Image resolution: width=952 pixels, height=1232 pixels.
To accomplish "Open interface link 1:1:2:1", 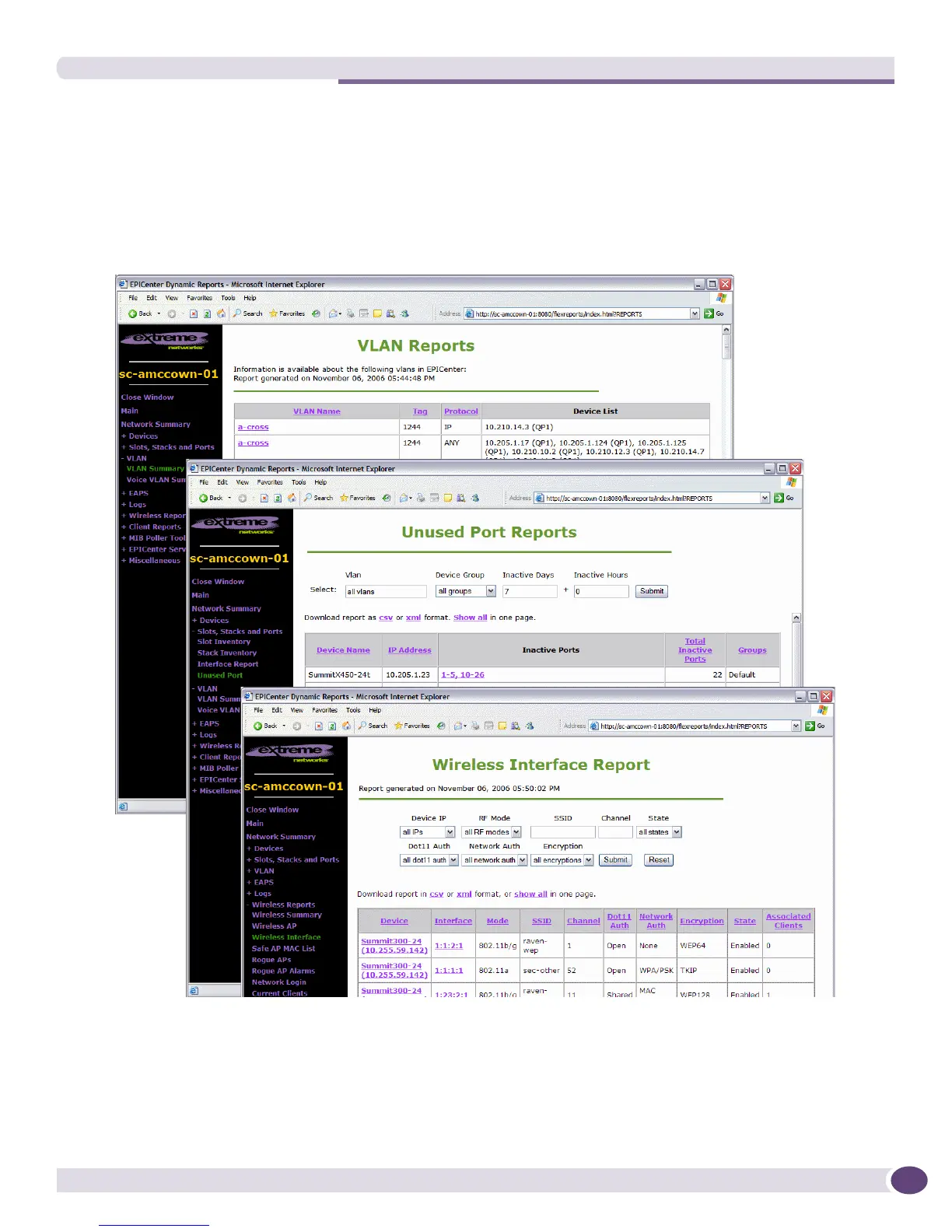I will click(x=449, y=946).
